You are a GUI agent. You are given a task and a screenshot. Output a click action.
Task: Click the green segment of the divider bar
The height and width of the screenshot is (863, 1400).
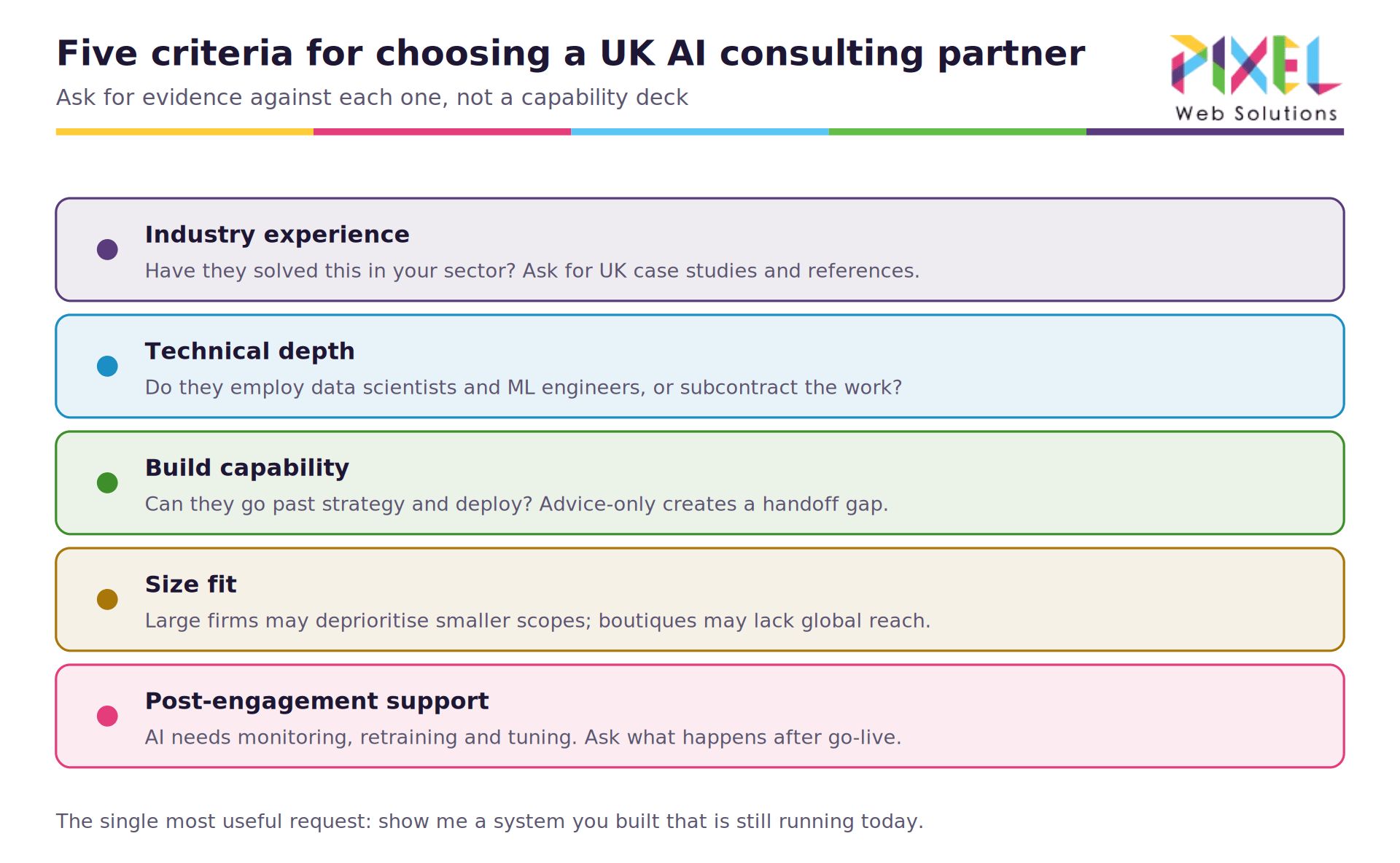957,132
